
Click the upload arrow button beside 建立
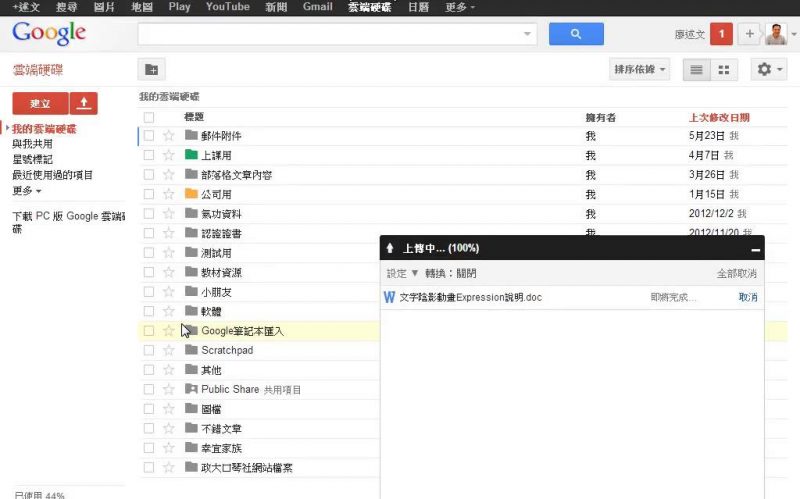pos(84,103)
